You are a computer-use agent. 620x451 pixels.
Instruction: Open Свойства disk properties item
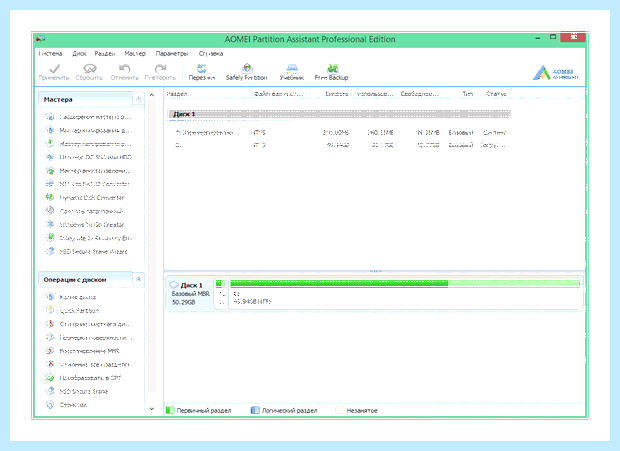[66, 405]
